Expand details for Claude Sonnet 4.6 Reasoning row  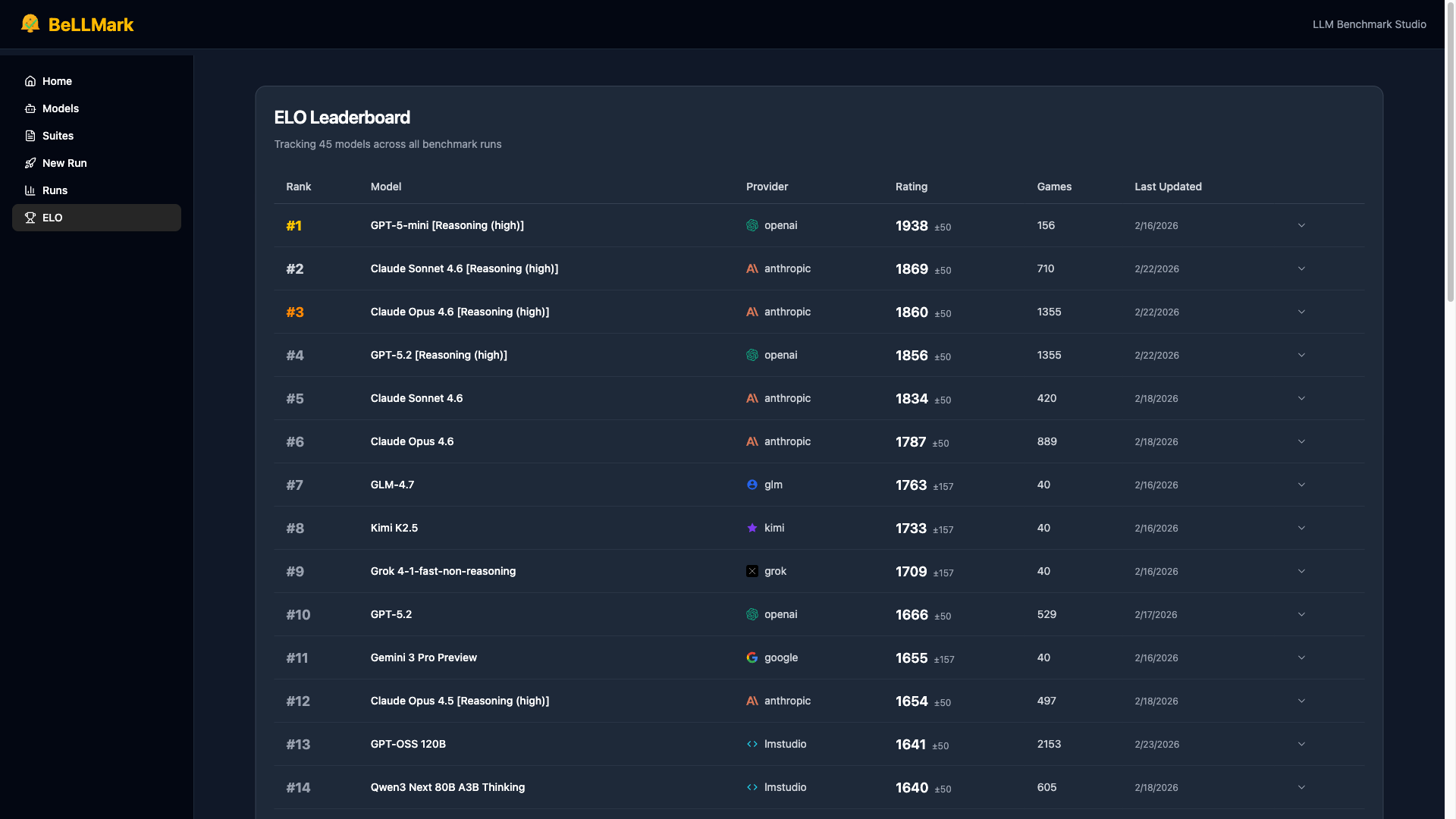[x=1301, y=268]
